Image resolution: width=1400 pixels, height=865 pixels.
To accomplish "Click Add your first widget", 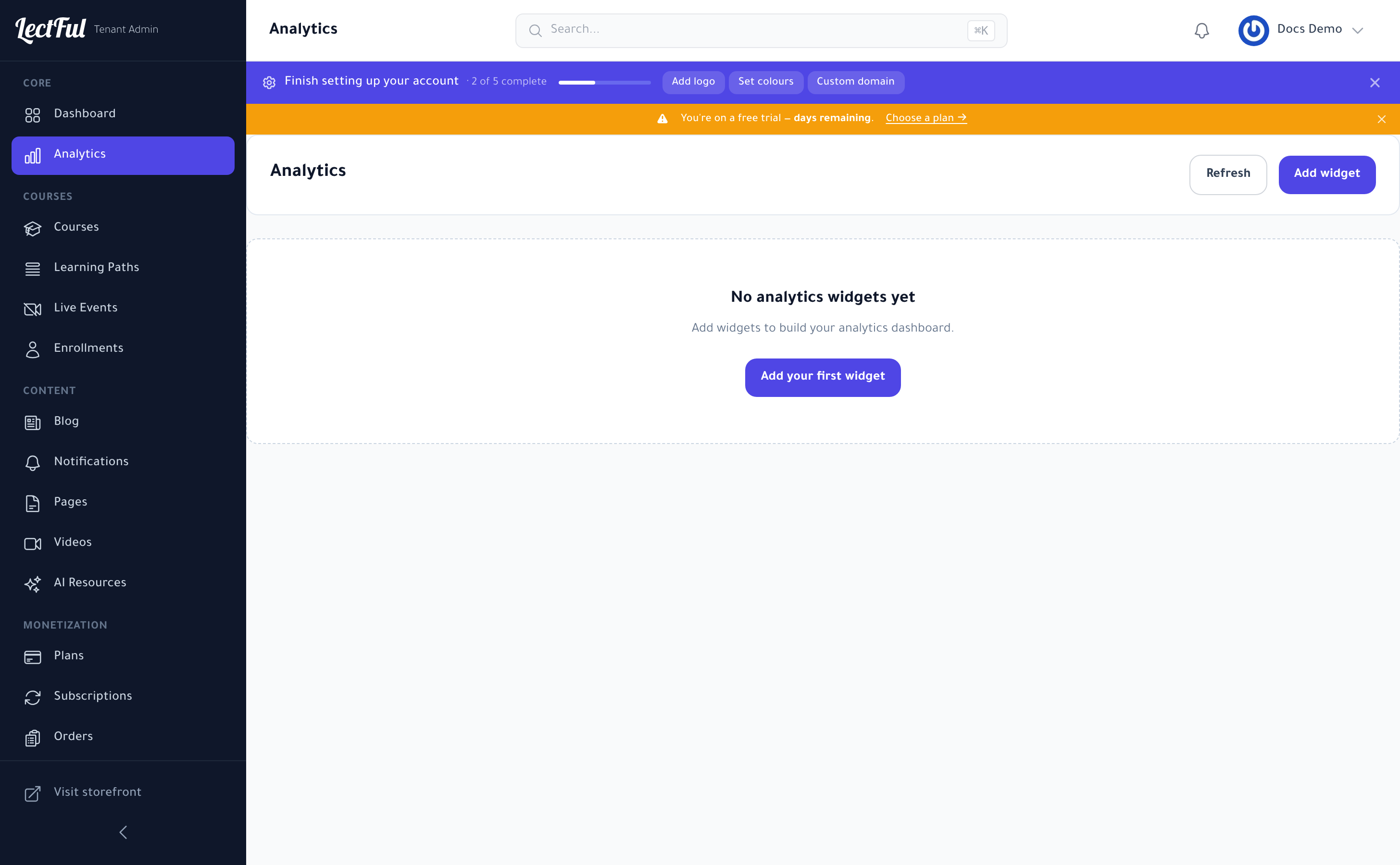I will [823, 378].
